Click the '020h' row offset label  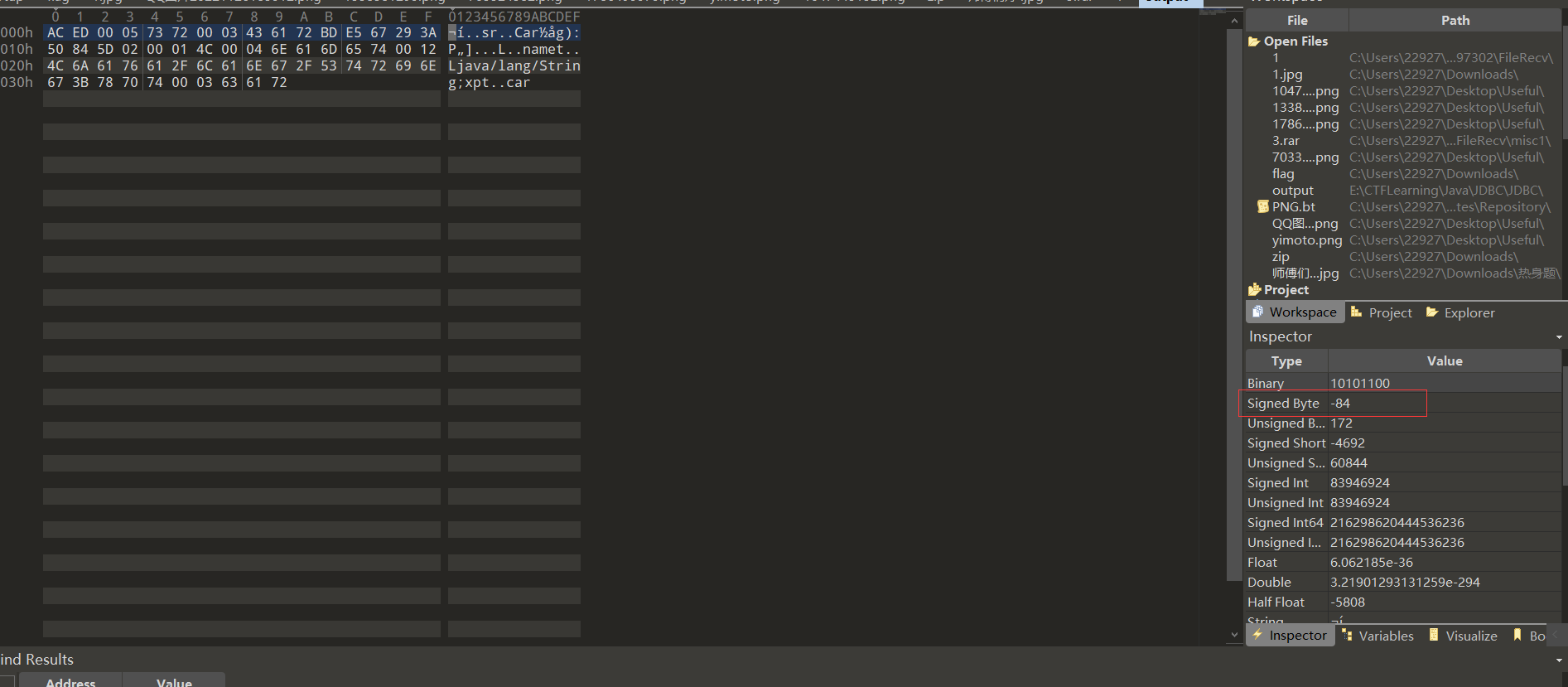coord(17,66)
